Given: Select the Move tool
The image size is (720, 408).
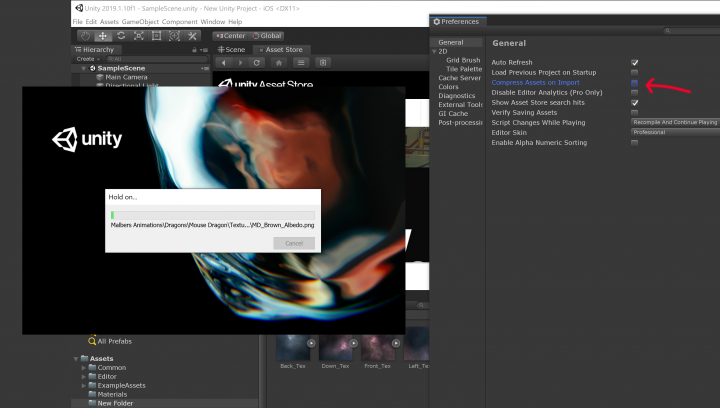Looking at the screenshot, I should coord(103,36).
